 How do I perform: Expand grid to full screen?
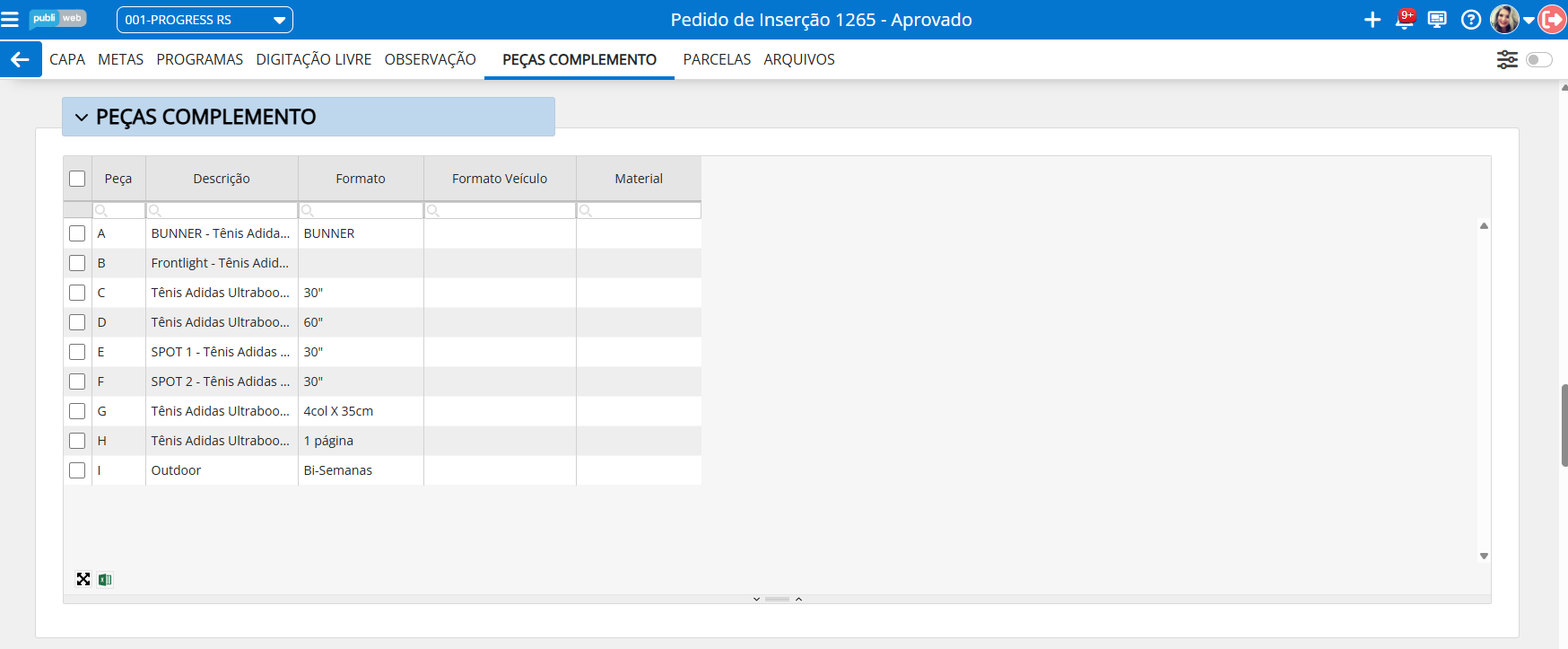coord(83,580)
